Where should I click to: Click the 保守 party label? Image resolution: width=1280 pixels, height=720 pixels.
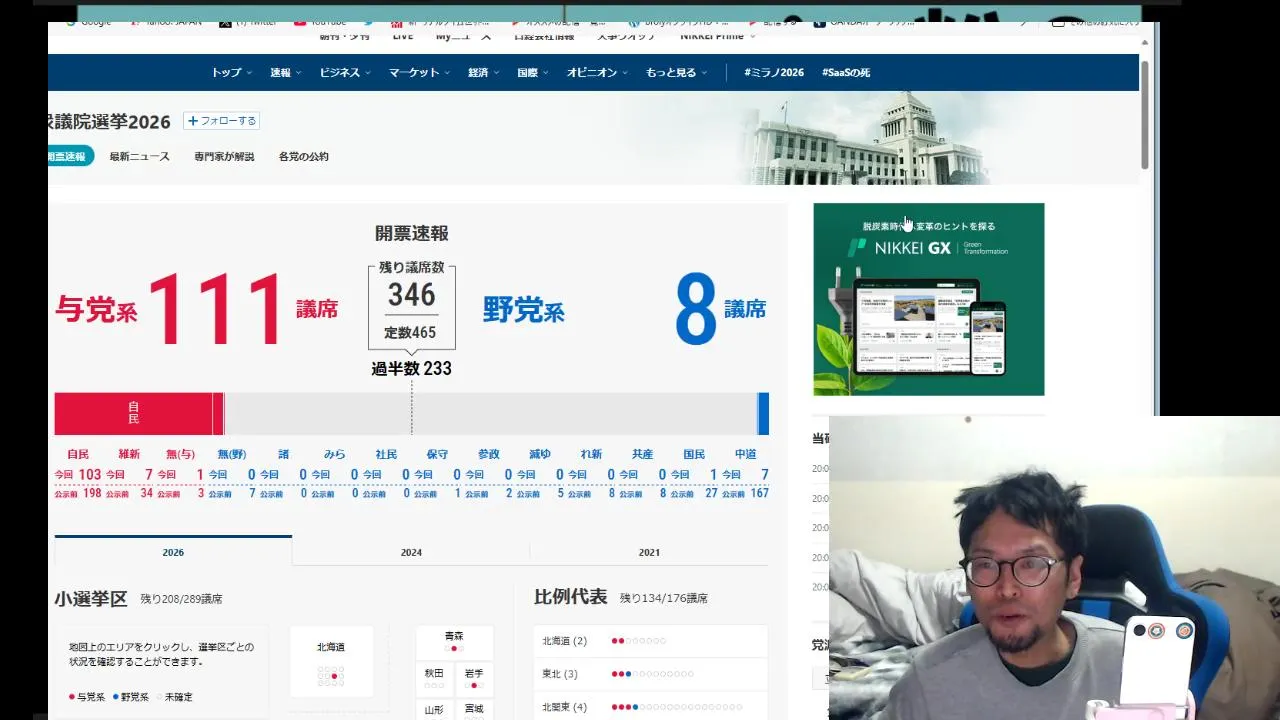point(437,454)
